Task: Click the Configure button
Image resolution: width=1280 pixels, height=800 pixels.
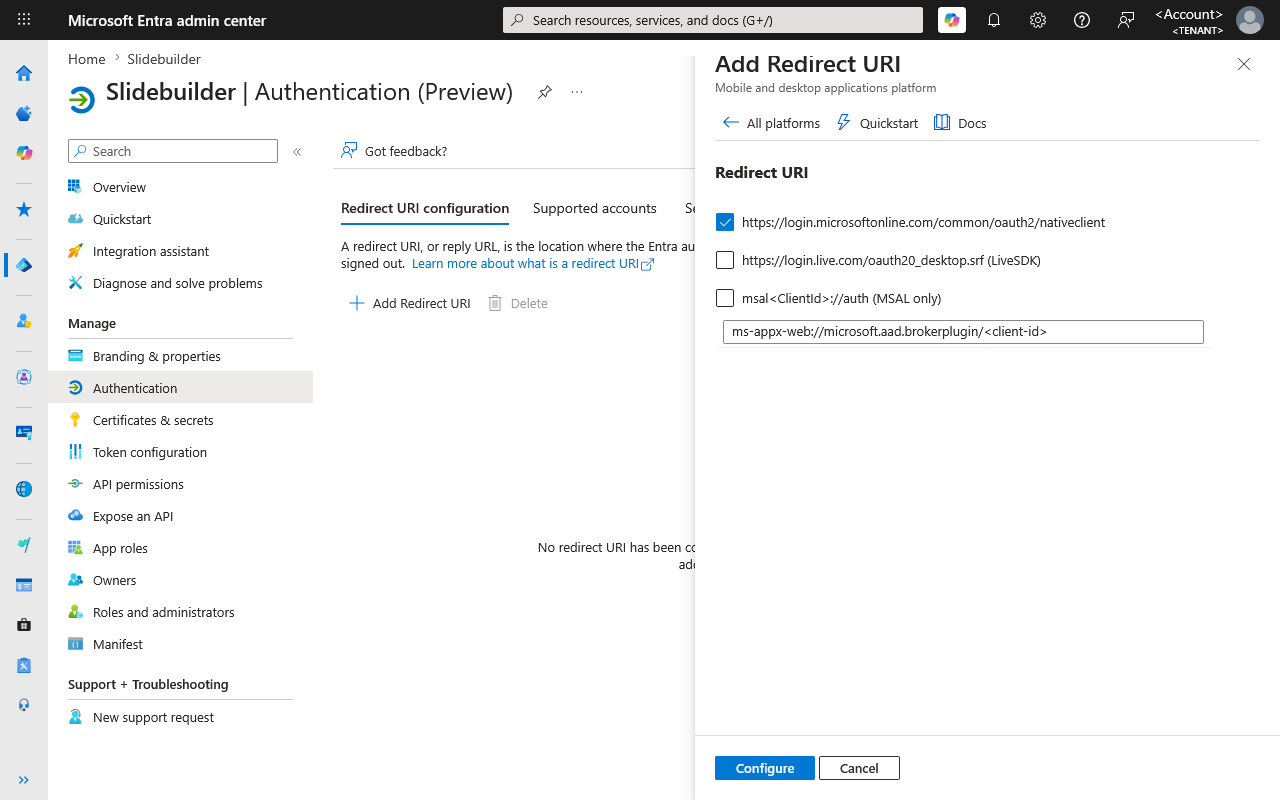Action: (765, 768)
